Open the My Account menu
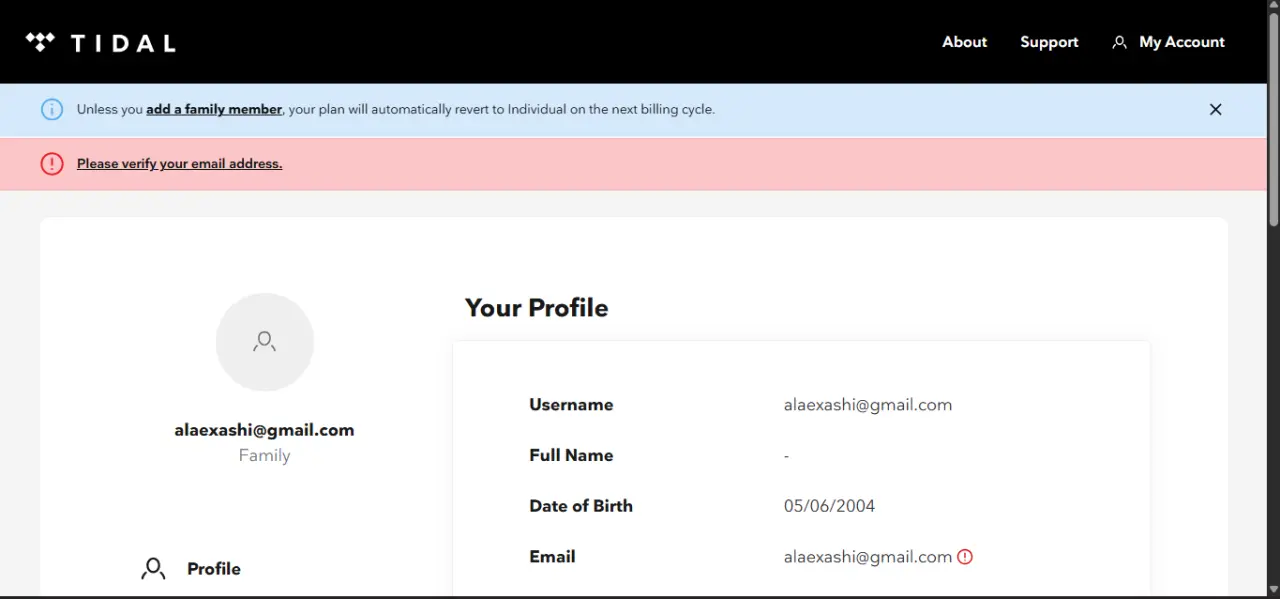 coord(1168,42)
